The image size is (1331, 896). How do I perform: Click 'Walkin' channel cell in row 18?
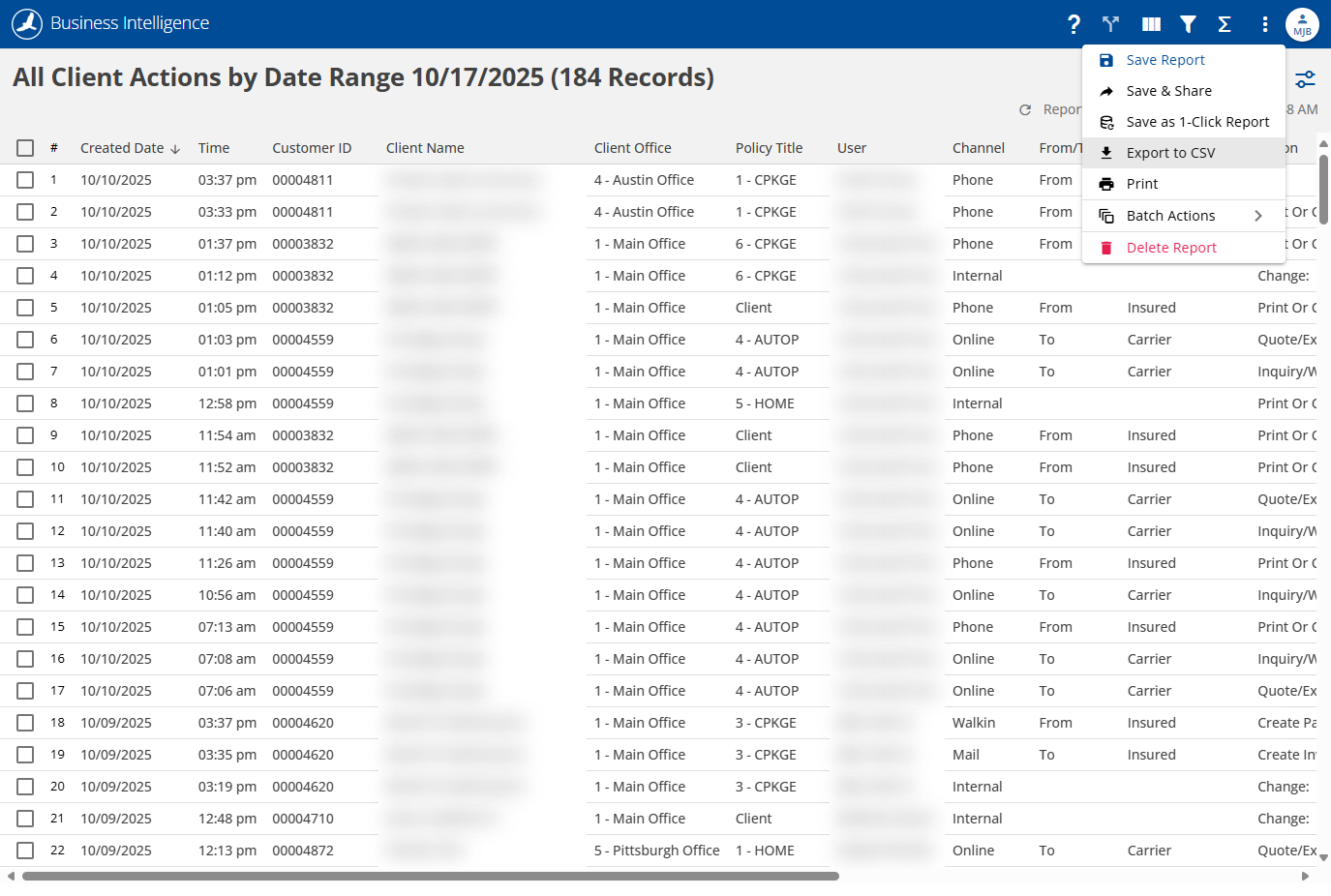coord(973,723)
